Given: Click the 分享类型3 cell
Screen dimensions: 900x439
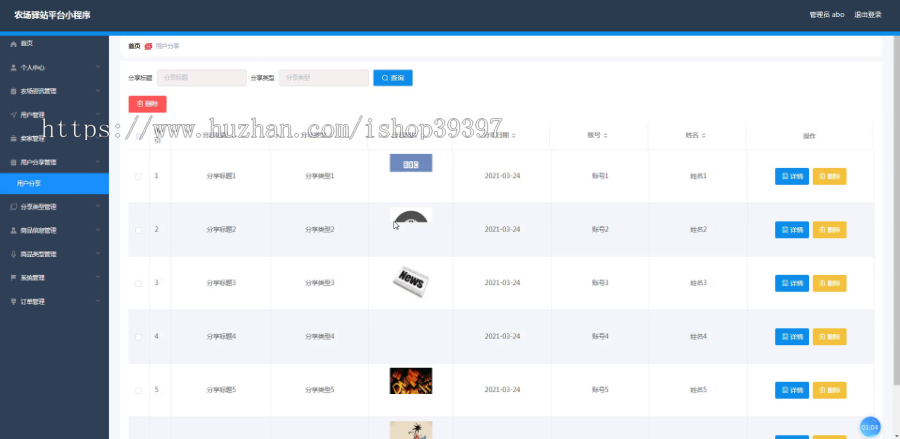Looking at the screenshot, I should pos(320,283).
